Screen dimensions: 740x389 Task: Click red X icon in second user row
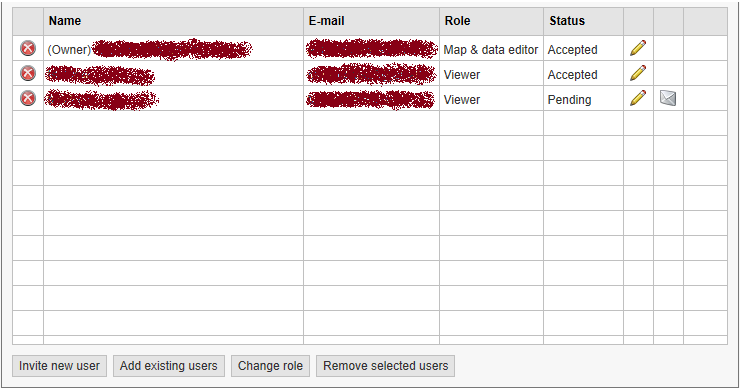tap(28, 73)
